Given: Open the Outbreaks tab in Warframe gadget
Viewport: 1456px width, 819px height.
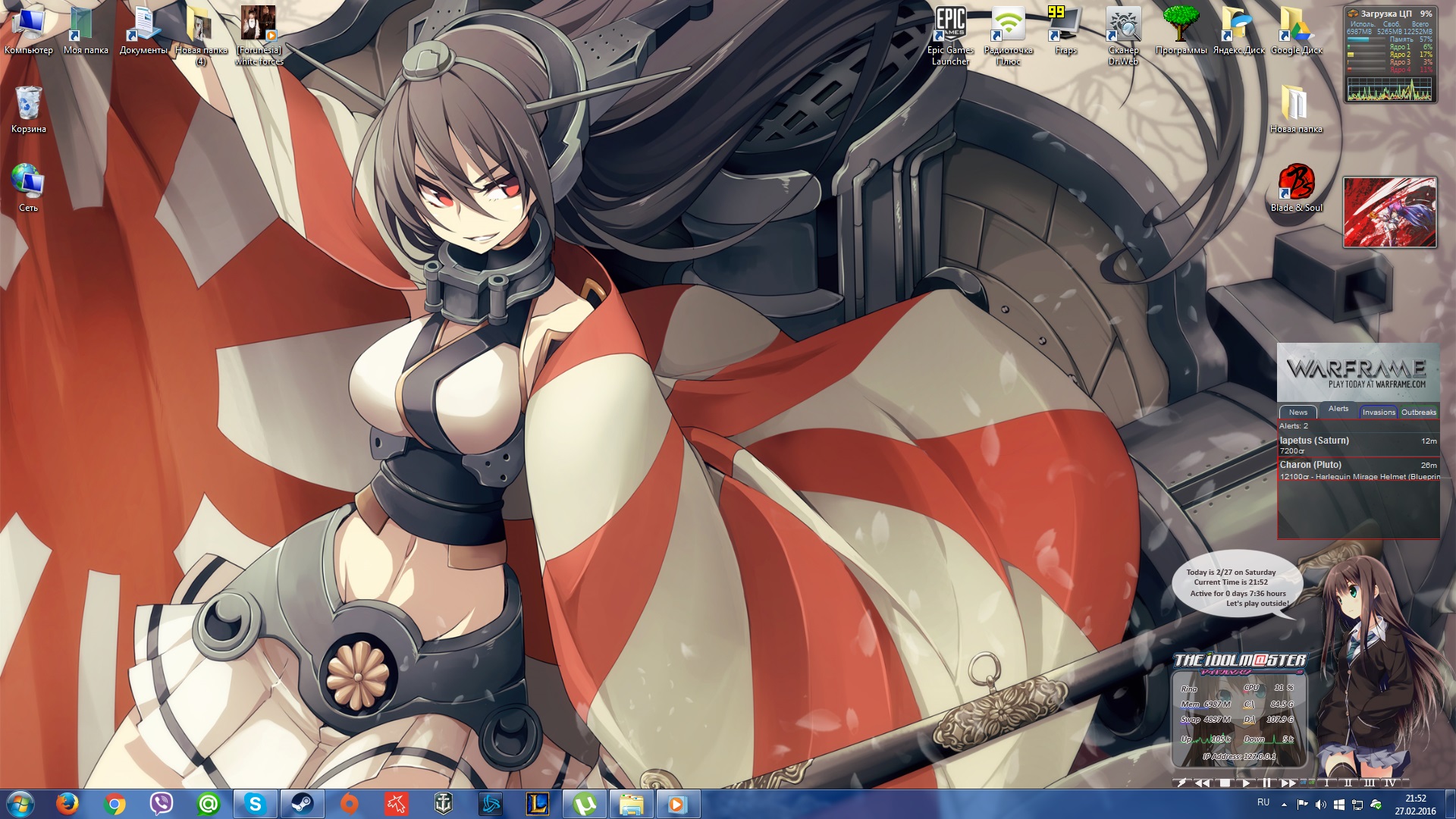Looking at the screenshot, I should (x=1419, y=413).
